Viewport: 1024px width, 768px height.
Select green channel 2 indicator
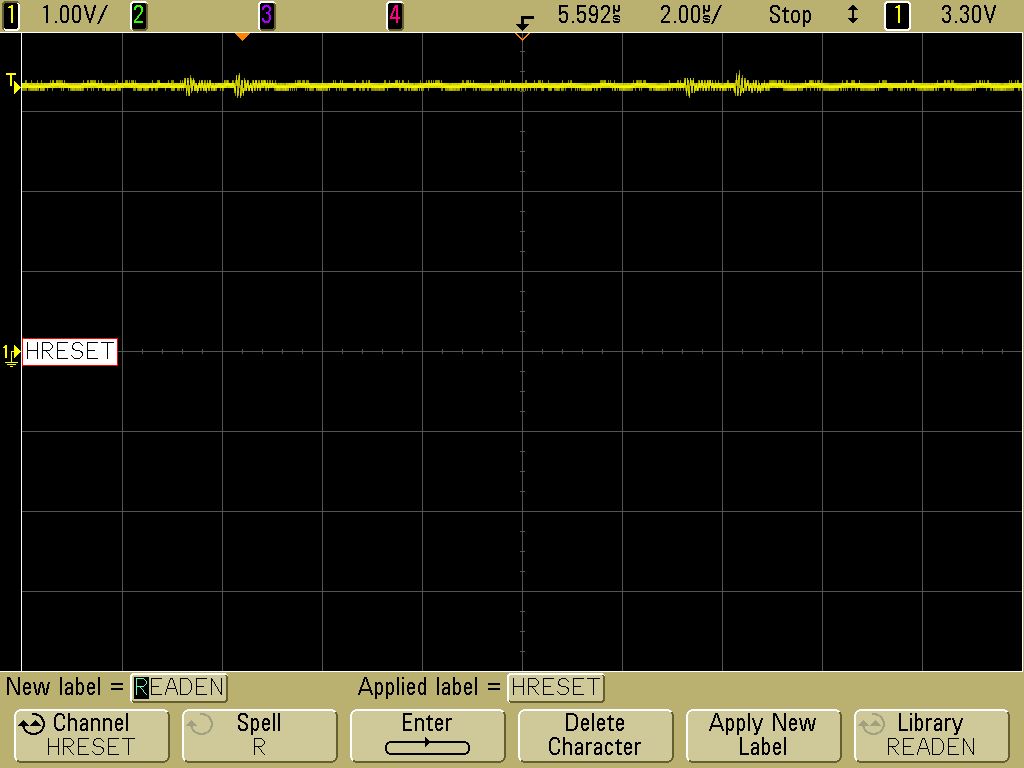click(138, 15)
